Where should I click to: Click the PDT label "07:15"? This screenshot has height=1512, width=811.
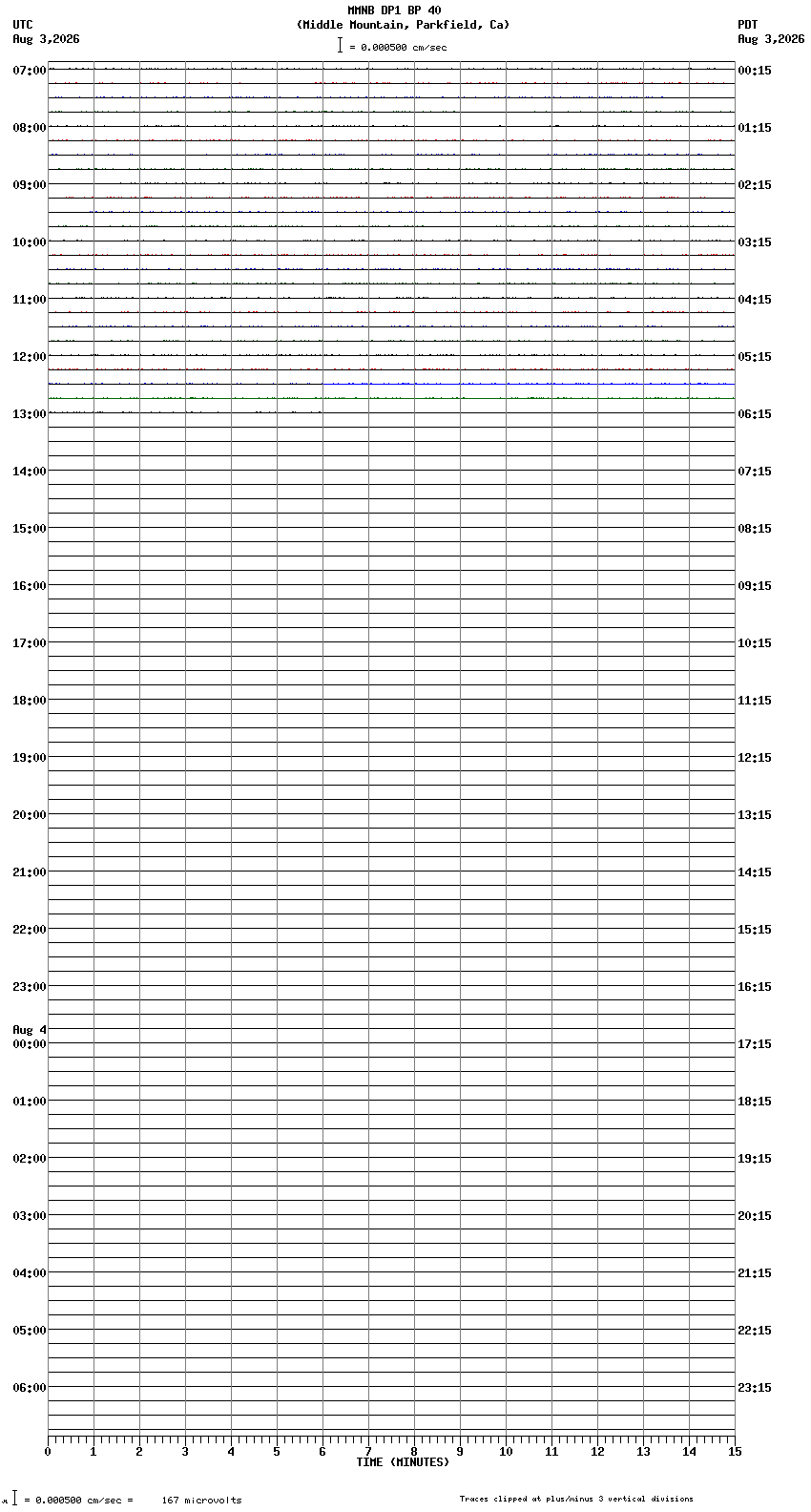pos(755,472)
